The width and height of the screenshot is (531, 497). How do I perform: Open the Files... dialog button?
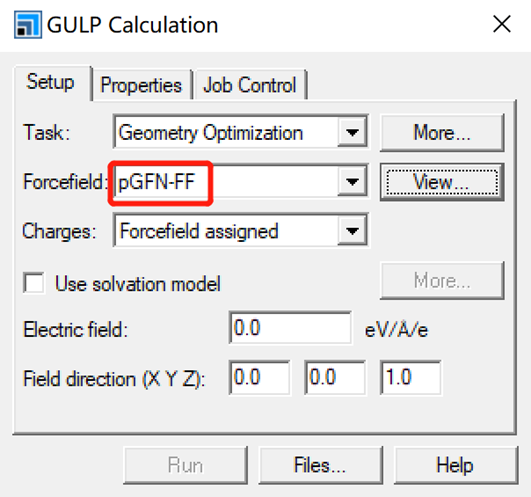(x=320, y=465)
